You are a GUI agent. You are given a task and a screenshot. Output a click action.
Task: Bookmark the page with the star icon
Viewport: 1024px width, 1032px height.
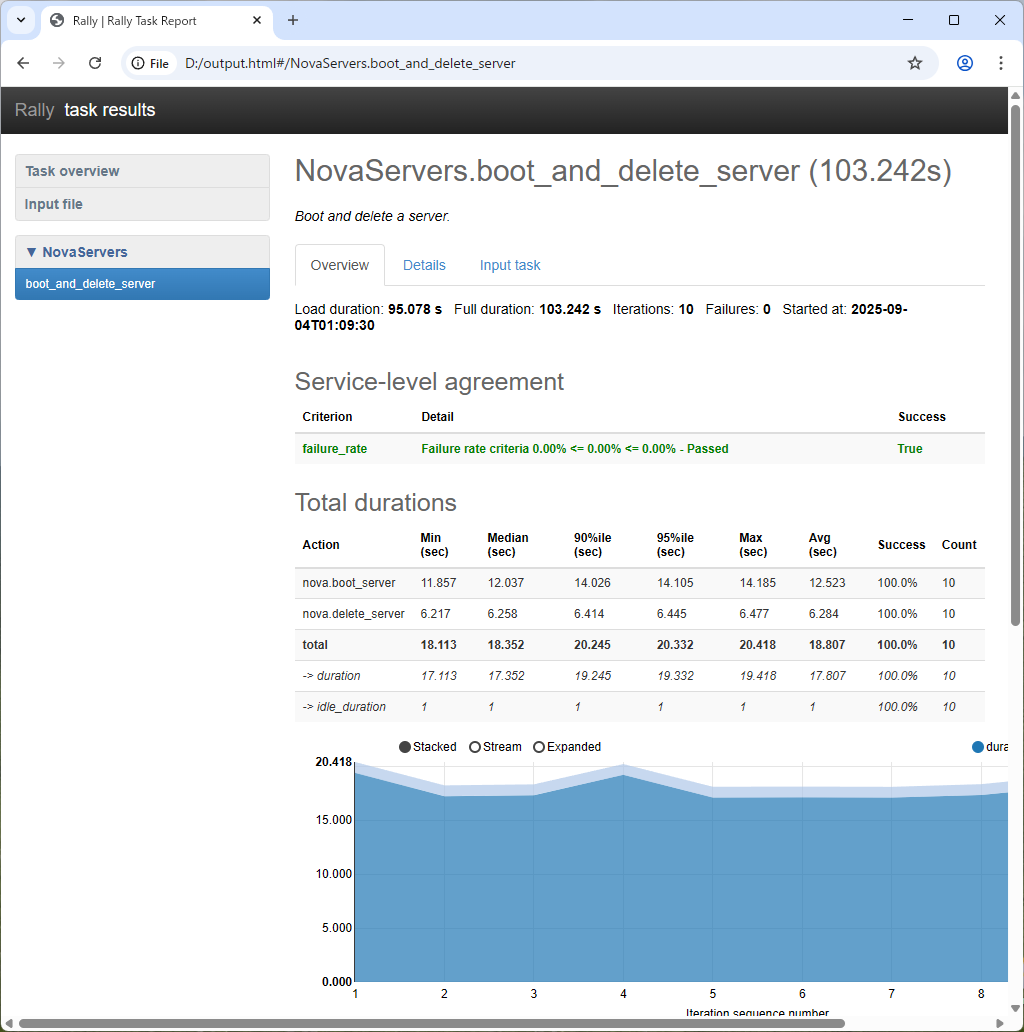pos(914,62)
